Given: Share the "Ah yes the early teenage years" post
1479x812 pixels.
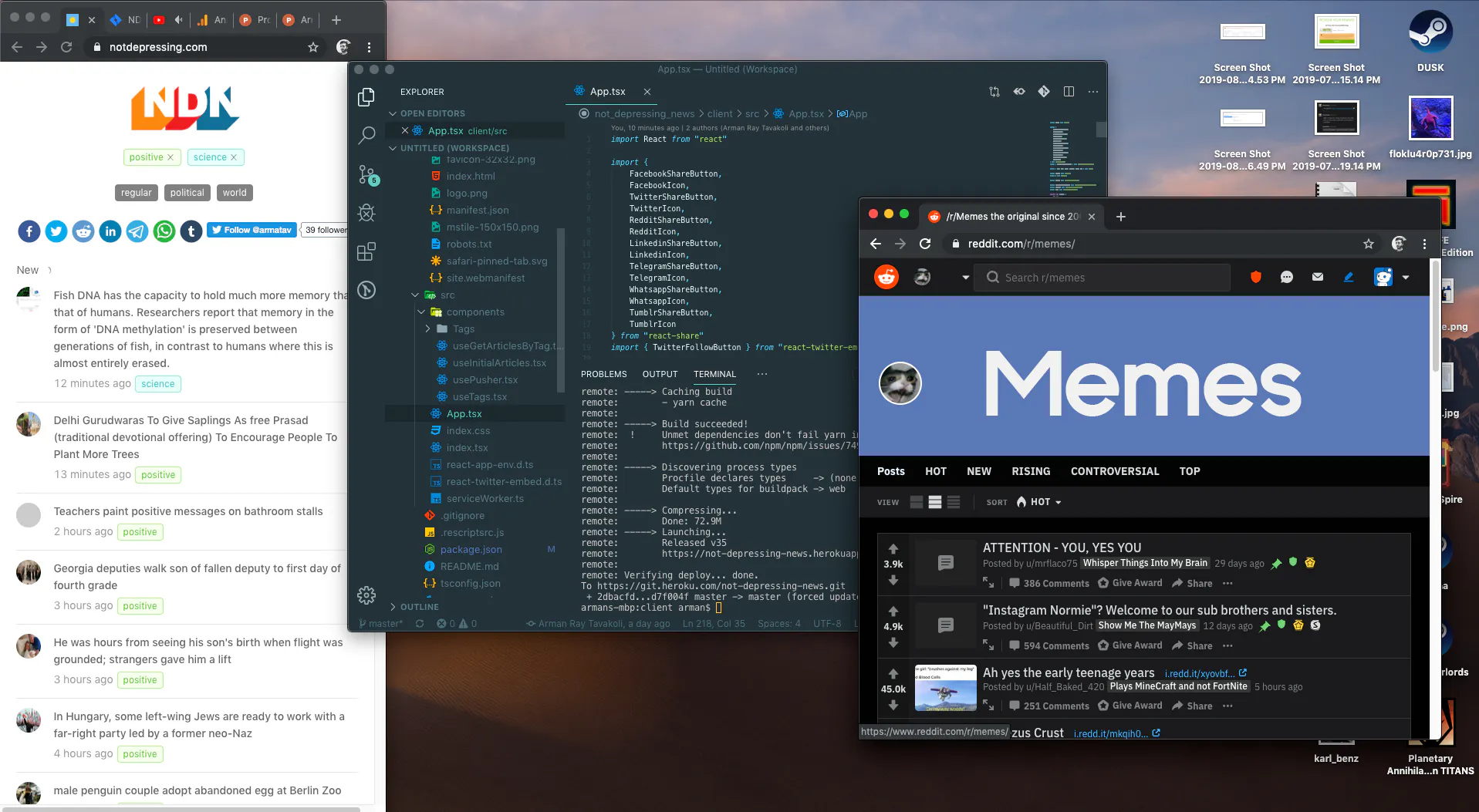Looking at the screenshot, I should (1192, 706).
